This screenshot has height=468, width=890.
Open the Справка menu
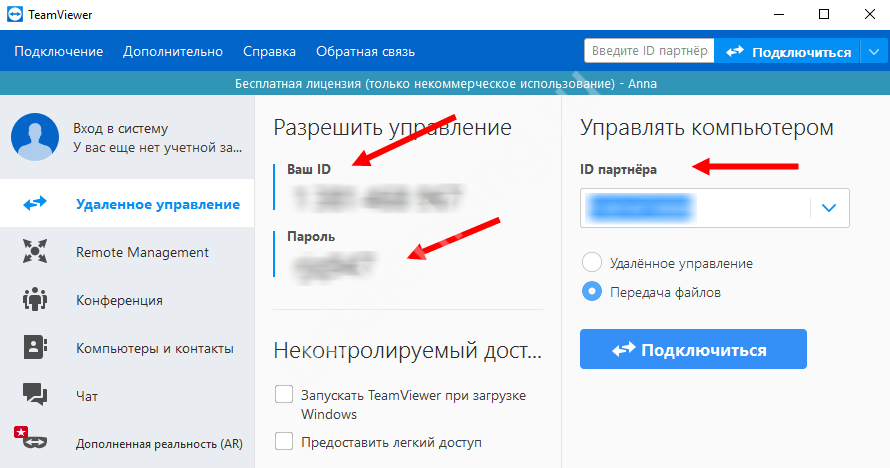pyautogui.click(x=269, y=52)
